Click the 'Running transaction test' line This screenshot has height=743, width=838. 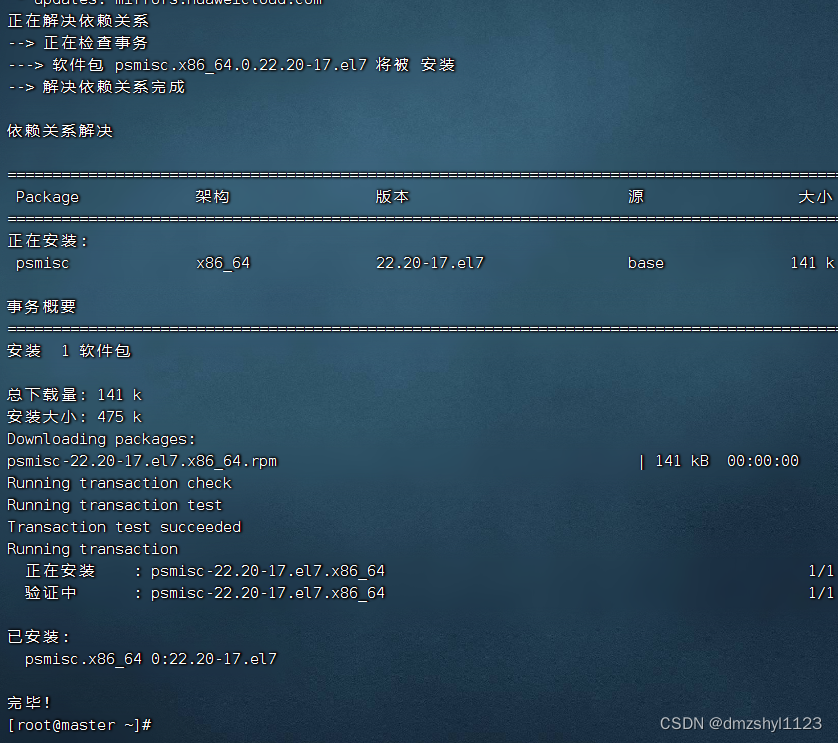[x=114, y=505]
